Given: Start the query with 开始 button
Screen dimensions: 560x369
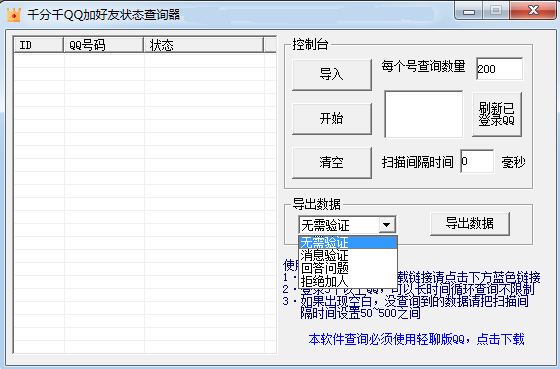Looking at the screenshot, I should [332, 119].
